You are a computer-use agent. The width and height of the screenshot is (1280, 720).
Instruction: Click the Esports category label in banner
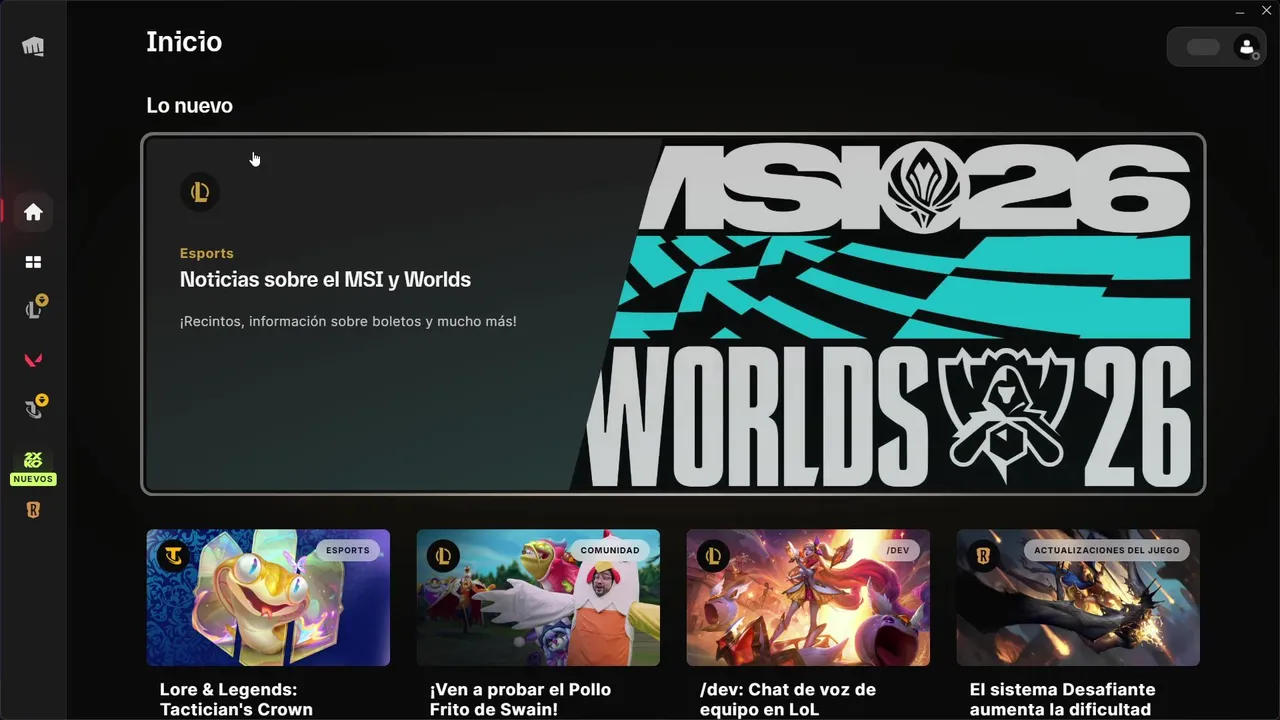207,254
